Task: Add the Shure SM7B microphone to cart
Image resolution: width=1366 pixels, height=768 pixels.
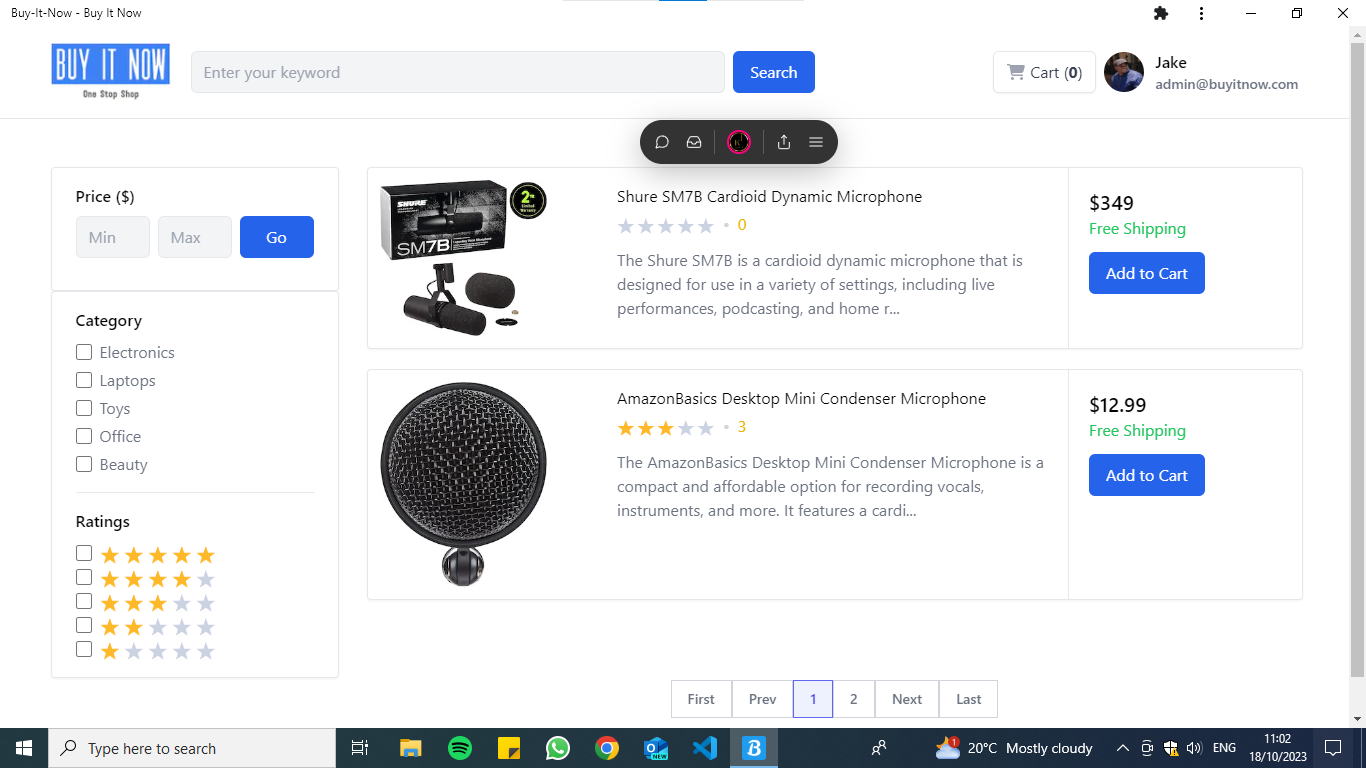Action: pos(1146,273)
